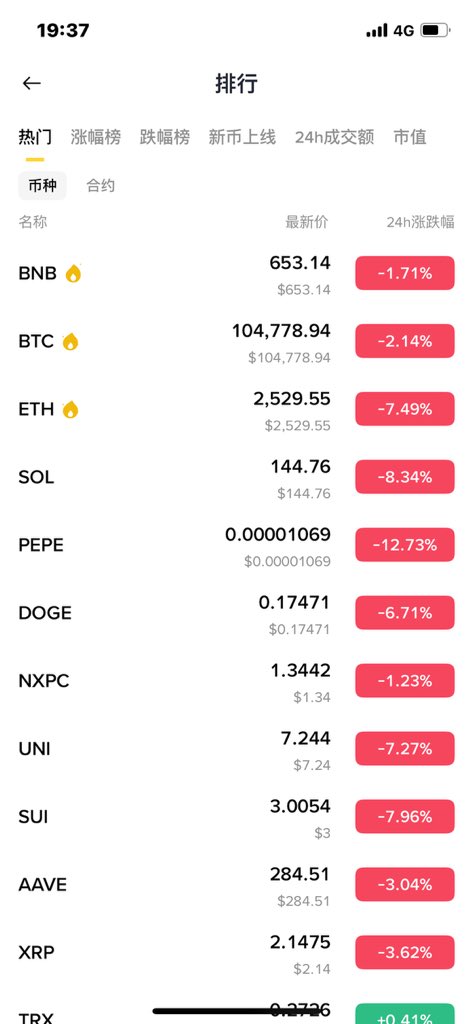The width and height of the screenshot is (473, 1024).
Task: Open the AAVE coin row
Action: 236,884
